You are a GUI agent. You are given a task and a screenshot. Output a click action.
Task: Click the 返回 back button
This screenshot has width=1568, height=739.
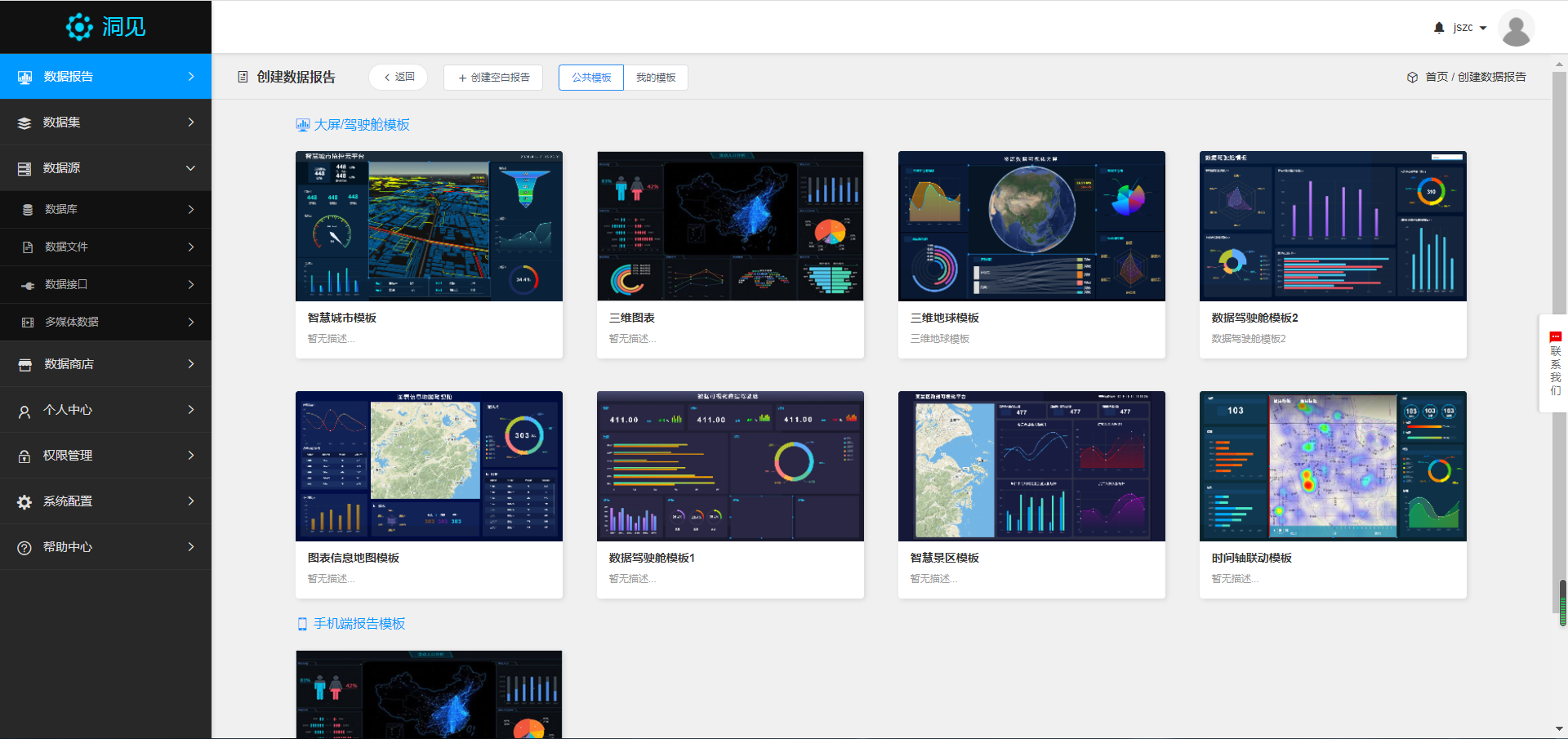(x=399, y=78)
